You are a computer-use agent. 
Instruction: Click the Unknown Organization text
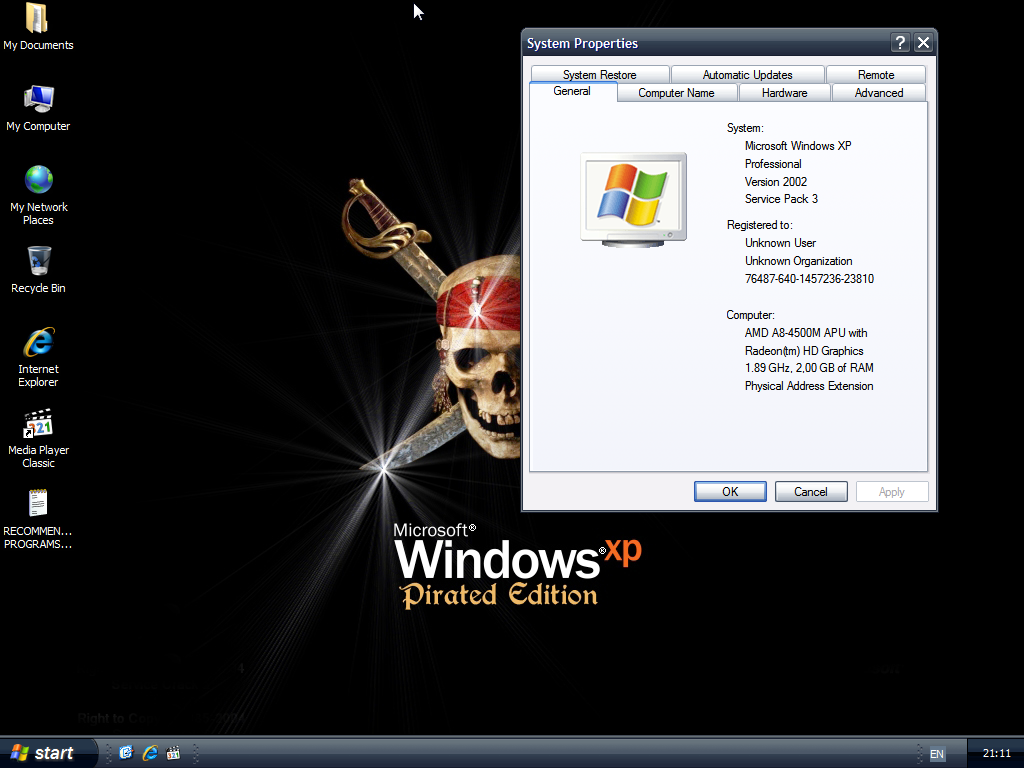(799, 261)
